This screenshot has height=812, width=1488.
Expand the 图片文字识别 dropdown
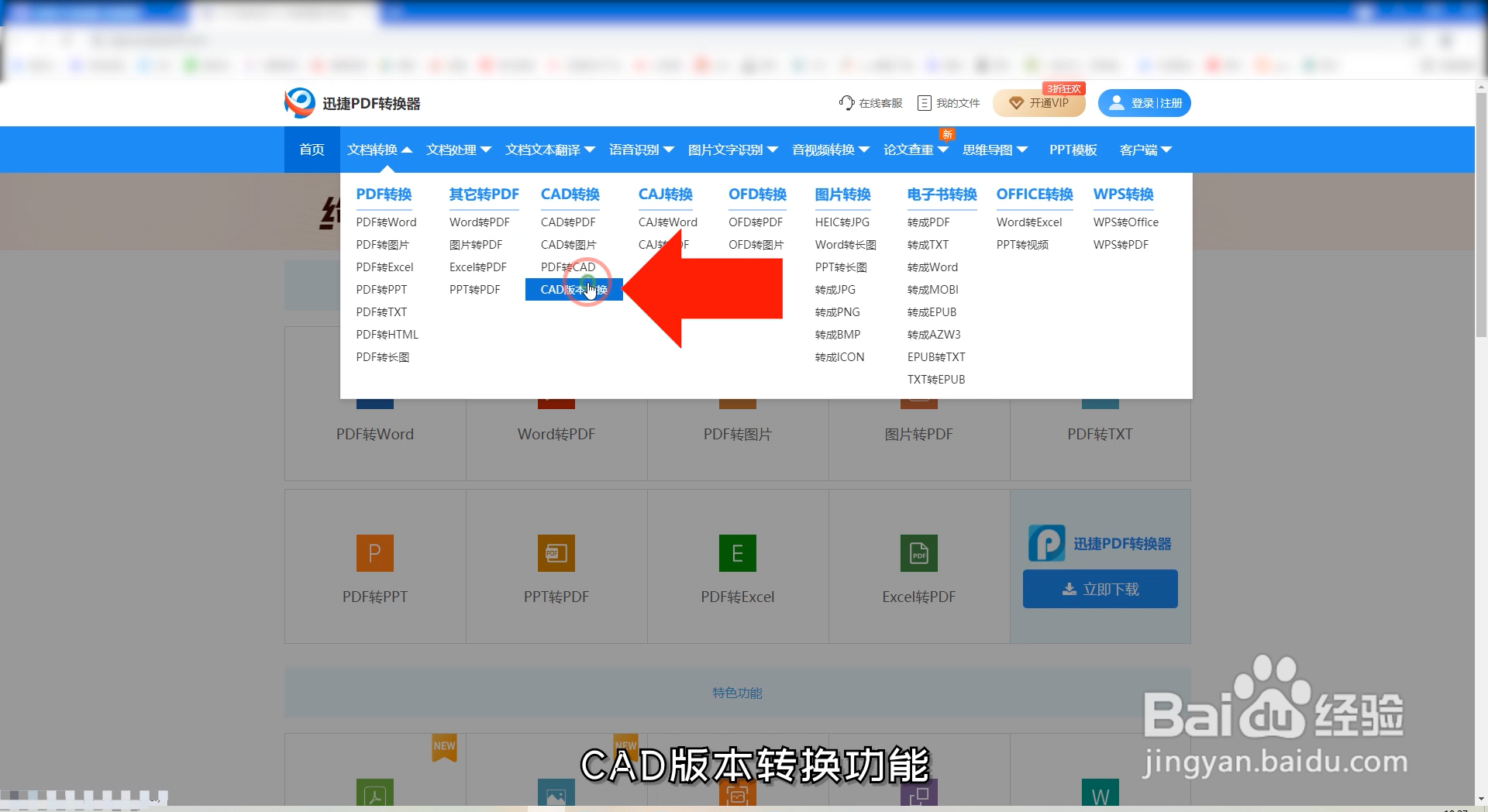pos(733,150)
